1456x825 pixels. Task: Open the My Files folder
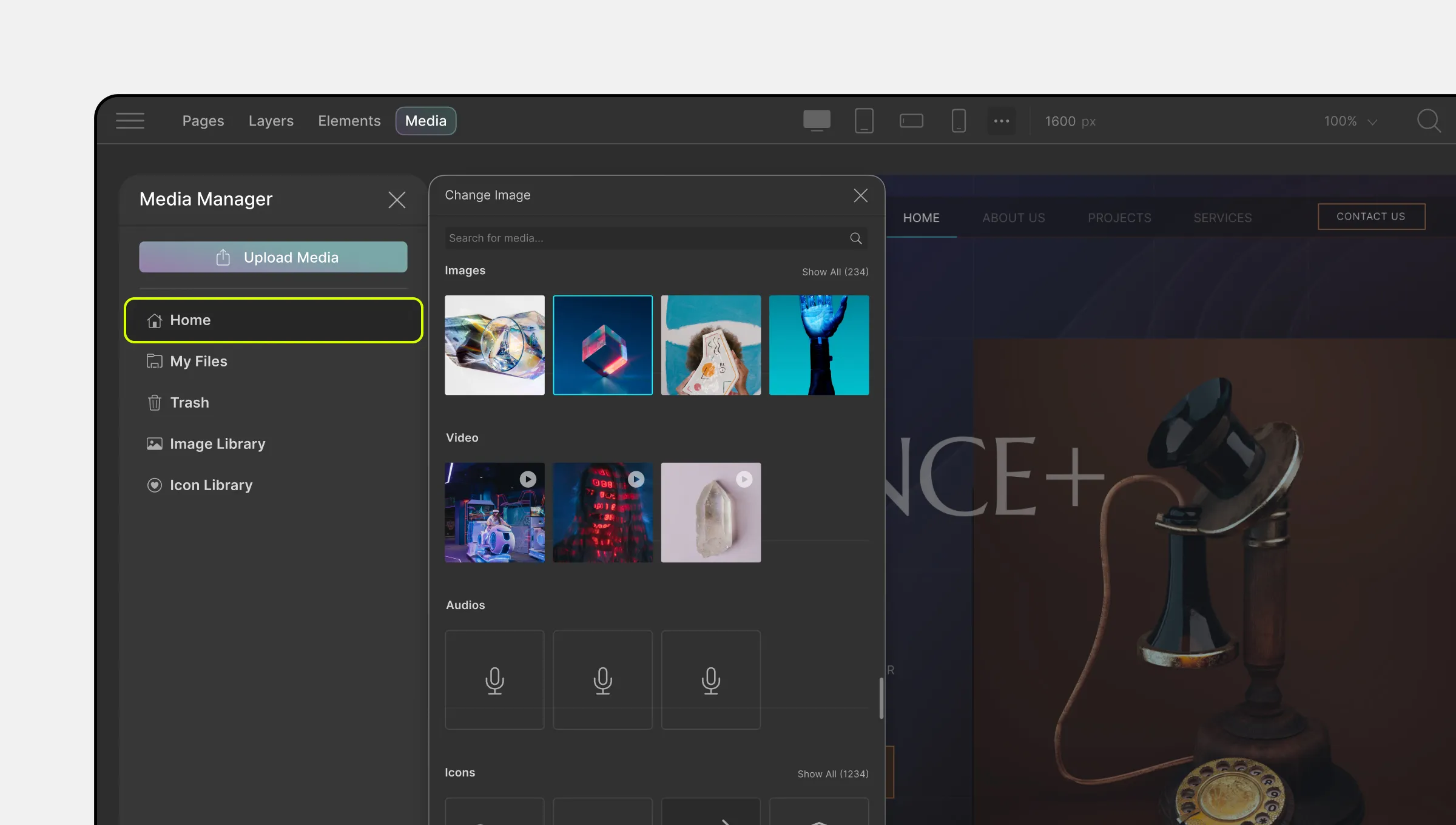199,361
